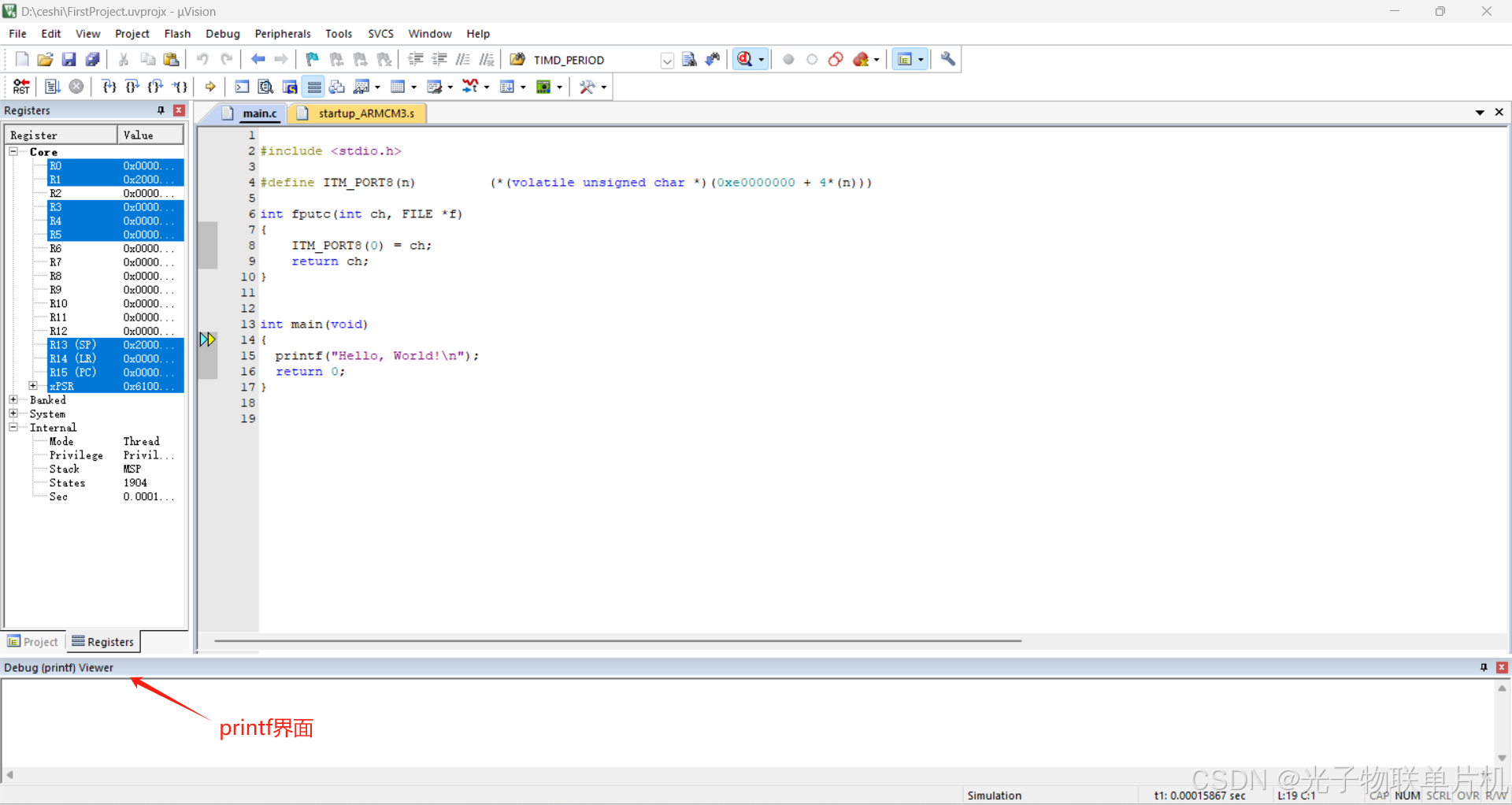The image size is (1512, 805).
Task: Select the R13 (SP) register row
Action: coord(116,345)
